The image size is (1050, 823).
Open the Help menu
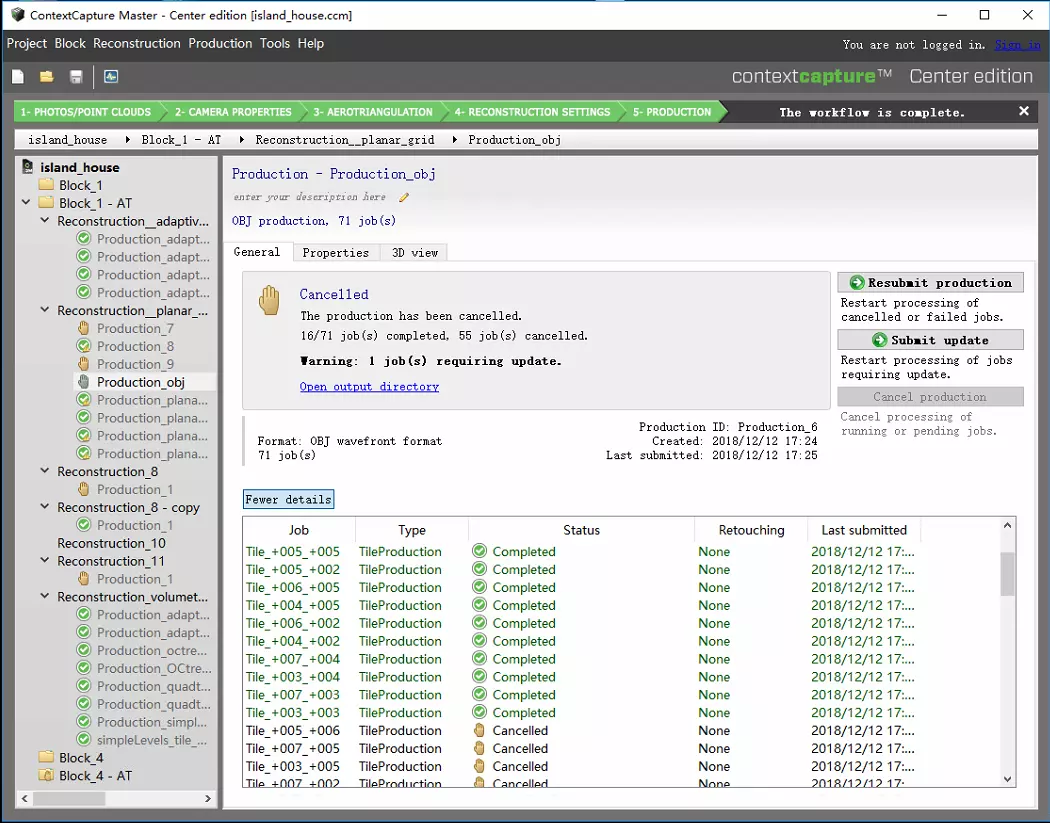point(311,44)
